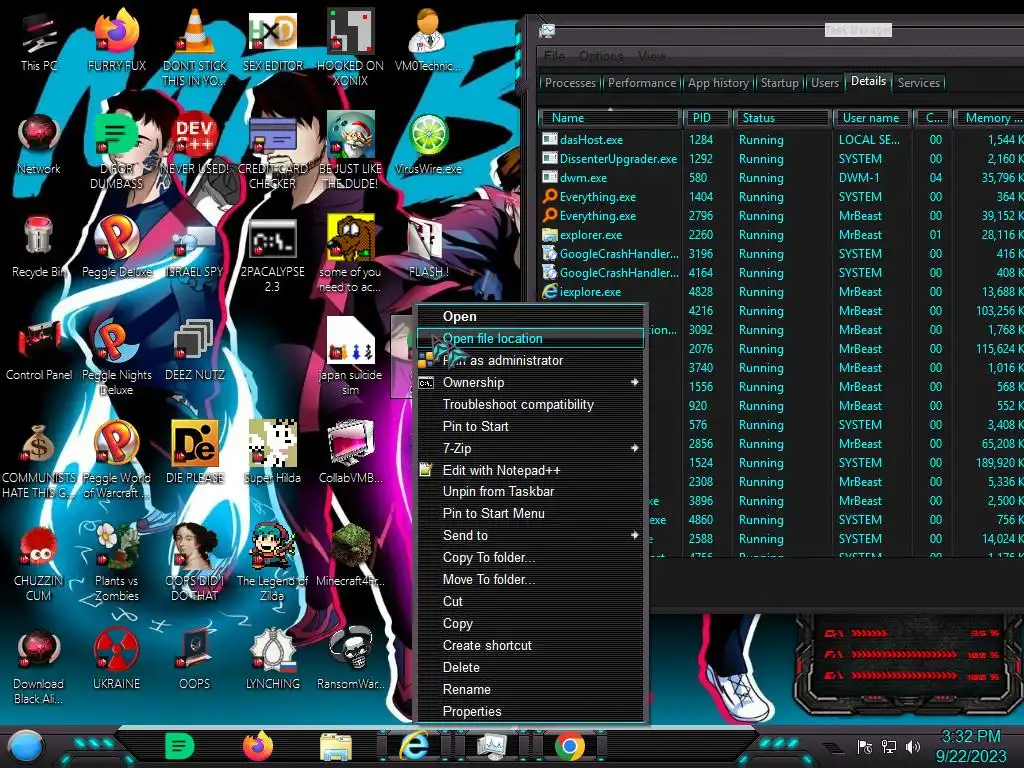Open the 2PACALYPSE 2.3 console icon
The height and width of the screenshot is (768, 1024).
point(272,255)
